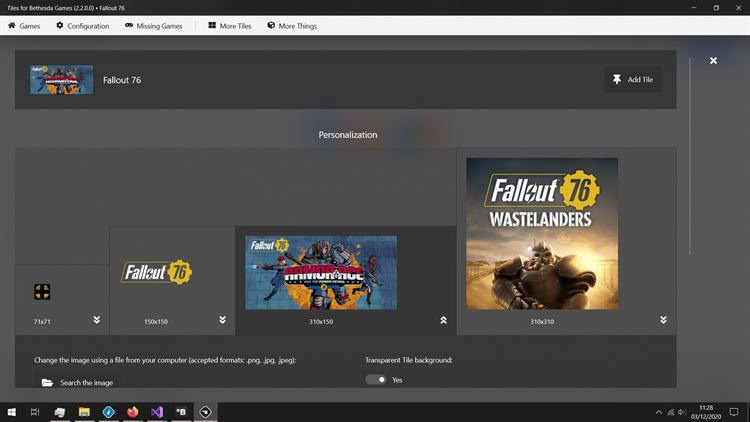
Task: Close the Fallout 76 panel with X
Action: click(x=713, y=60)
